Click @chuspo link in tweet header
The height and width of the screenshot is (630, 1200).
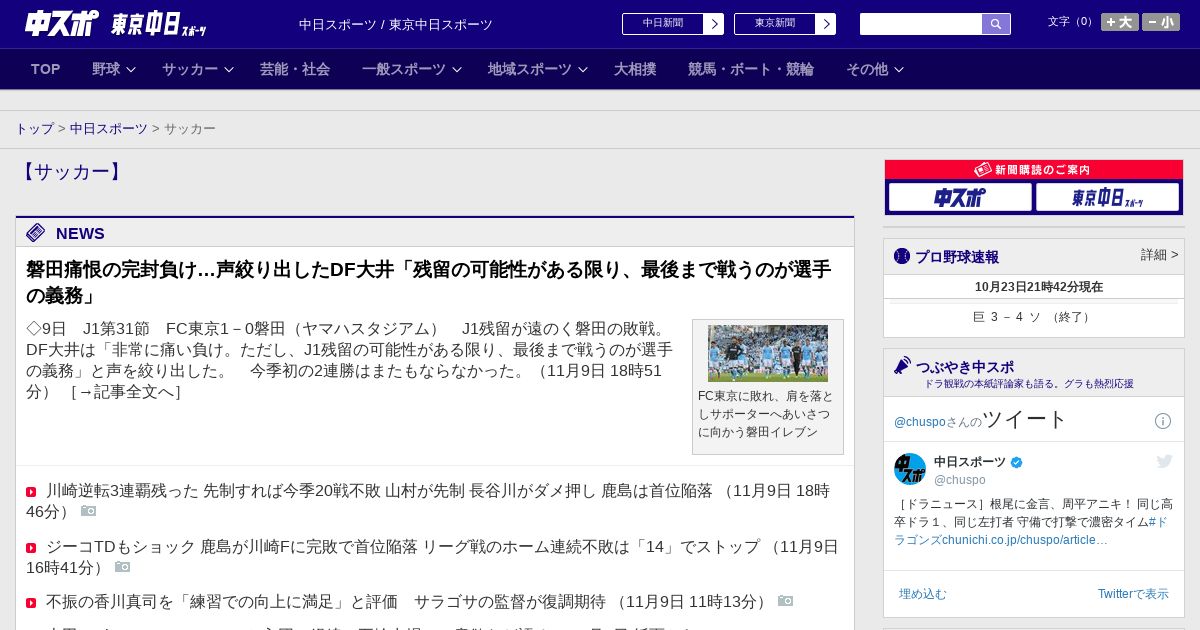[x=920, y=422]
